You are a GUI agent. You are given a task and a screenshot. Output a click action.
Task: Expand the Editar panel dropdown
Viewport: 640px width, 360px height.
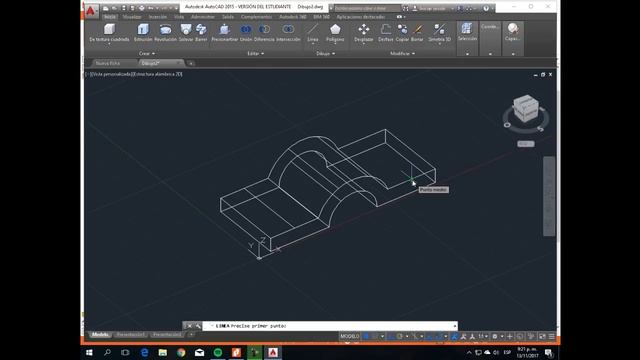(x=256, y=53)
